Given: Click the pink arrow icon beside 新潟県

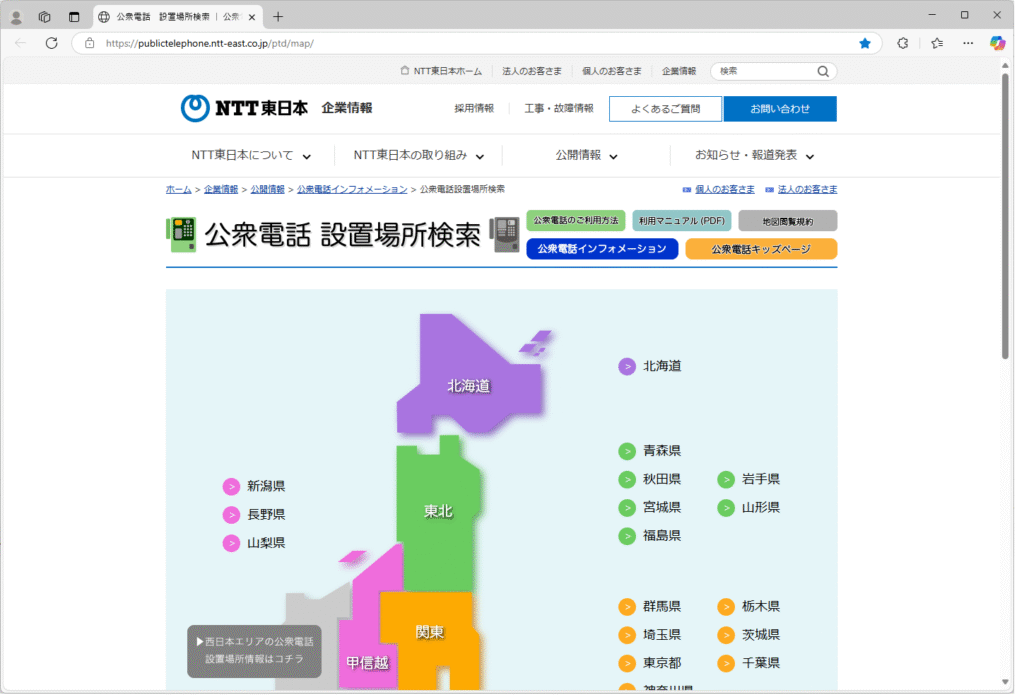Looking at the screenshot, I should coord(231,487).
